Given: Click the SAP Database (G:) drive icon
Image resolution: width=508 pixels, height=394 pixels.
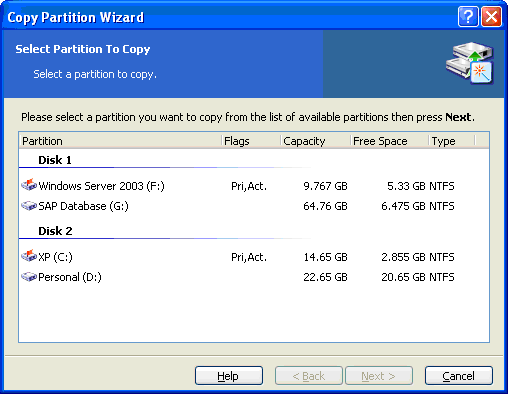Looking at the screenshot, I should 29,206.
